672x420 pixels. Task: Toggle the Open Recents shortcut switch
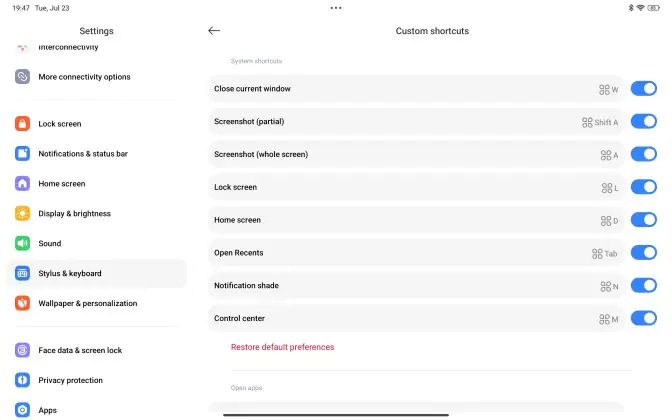click(643, 253)
